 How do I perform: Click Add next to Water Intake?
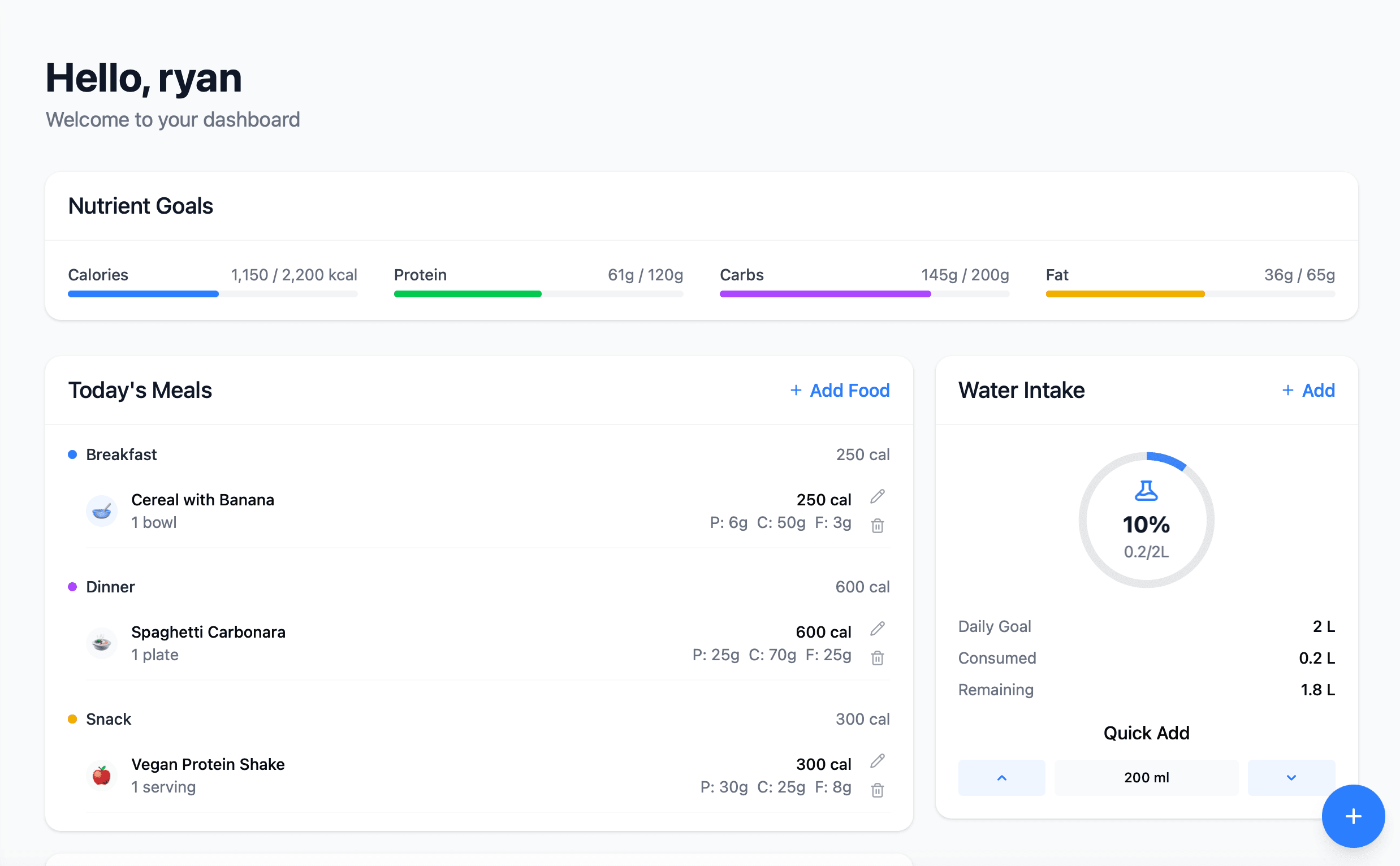click(1309, 390)
